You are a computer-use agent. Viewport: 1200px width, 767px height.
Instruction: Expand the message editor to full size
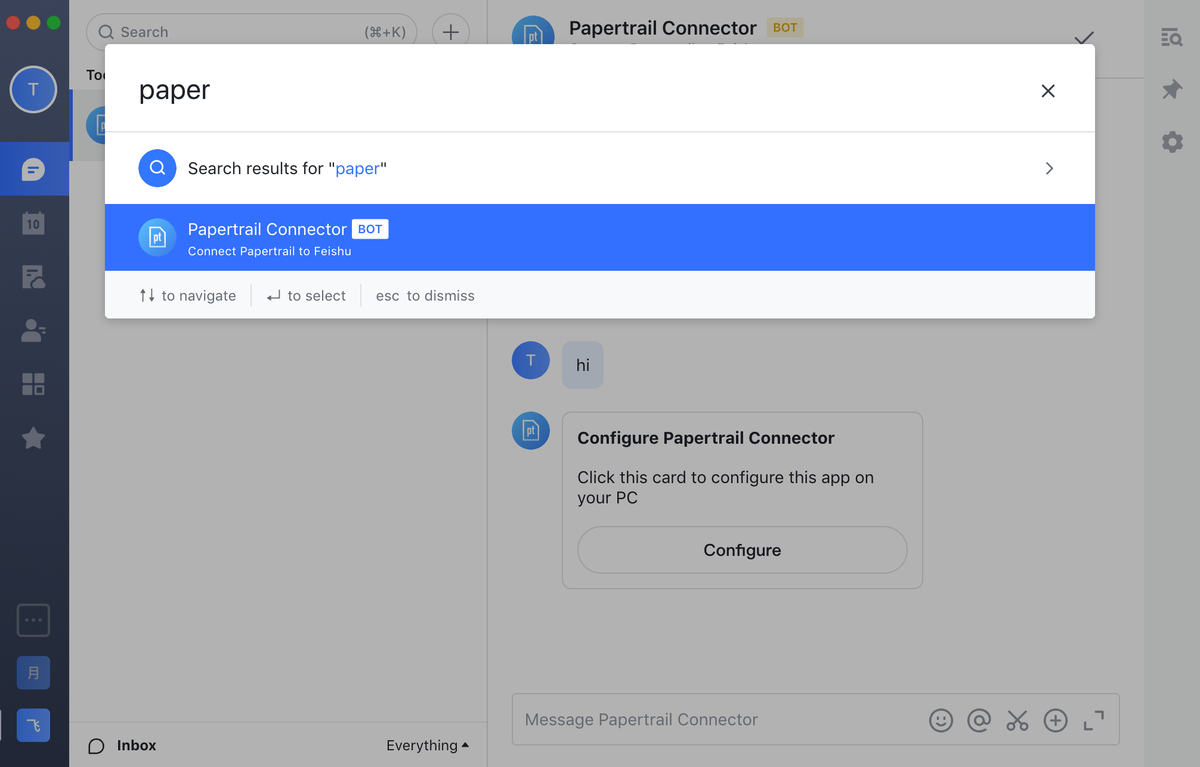[x=1094, y=720]
